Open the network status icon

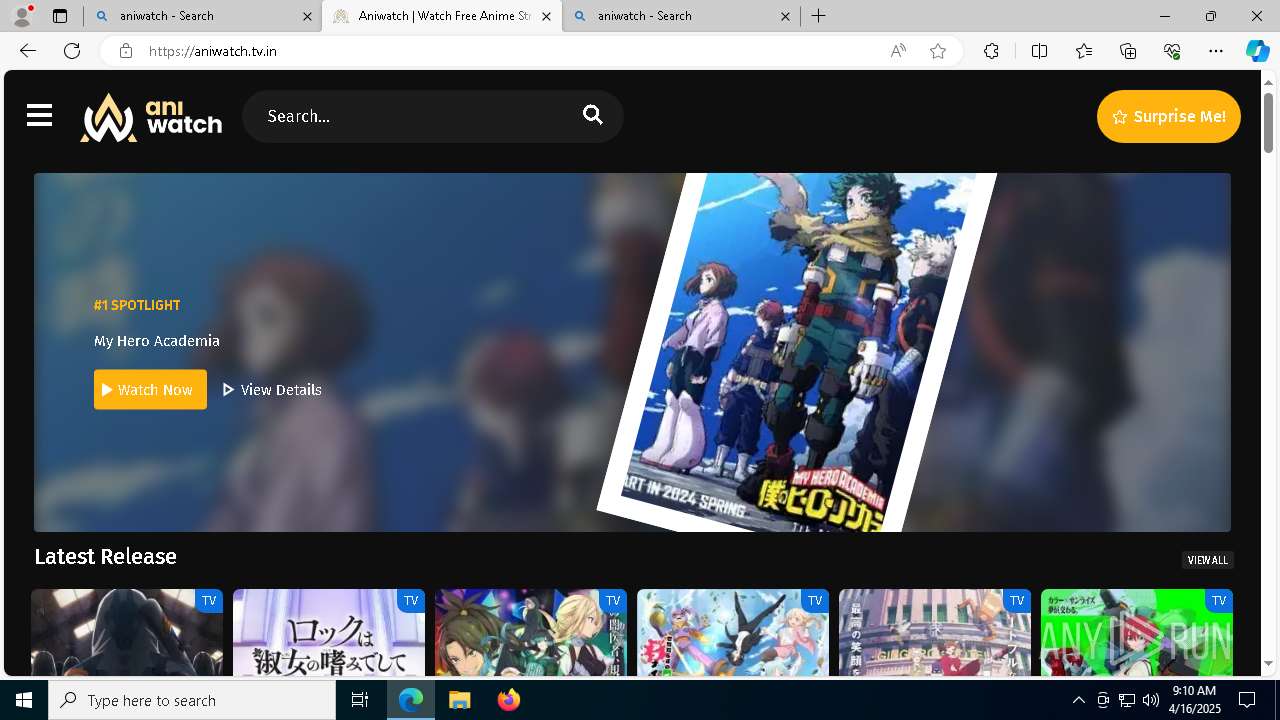click(x=1126, y=700)
